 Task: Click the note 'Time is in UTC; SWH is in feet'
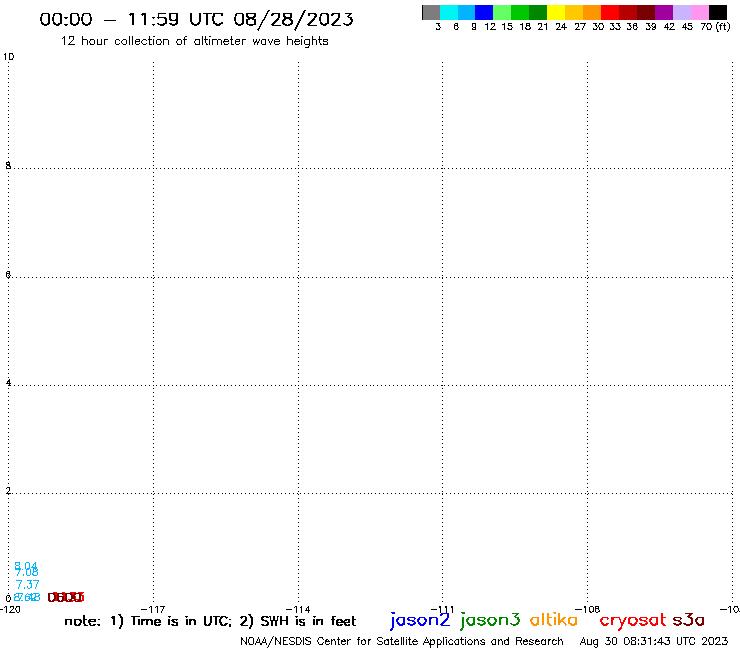(210, 621)
